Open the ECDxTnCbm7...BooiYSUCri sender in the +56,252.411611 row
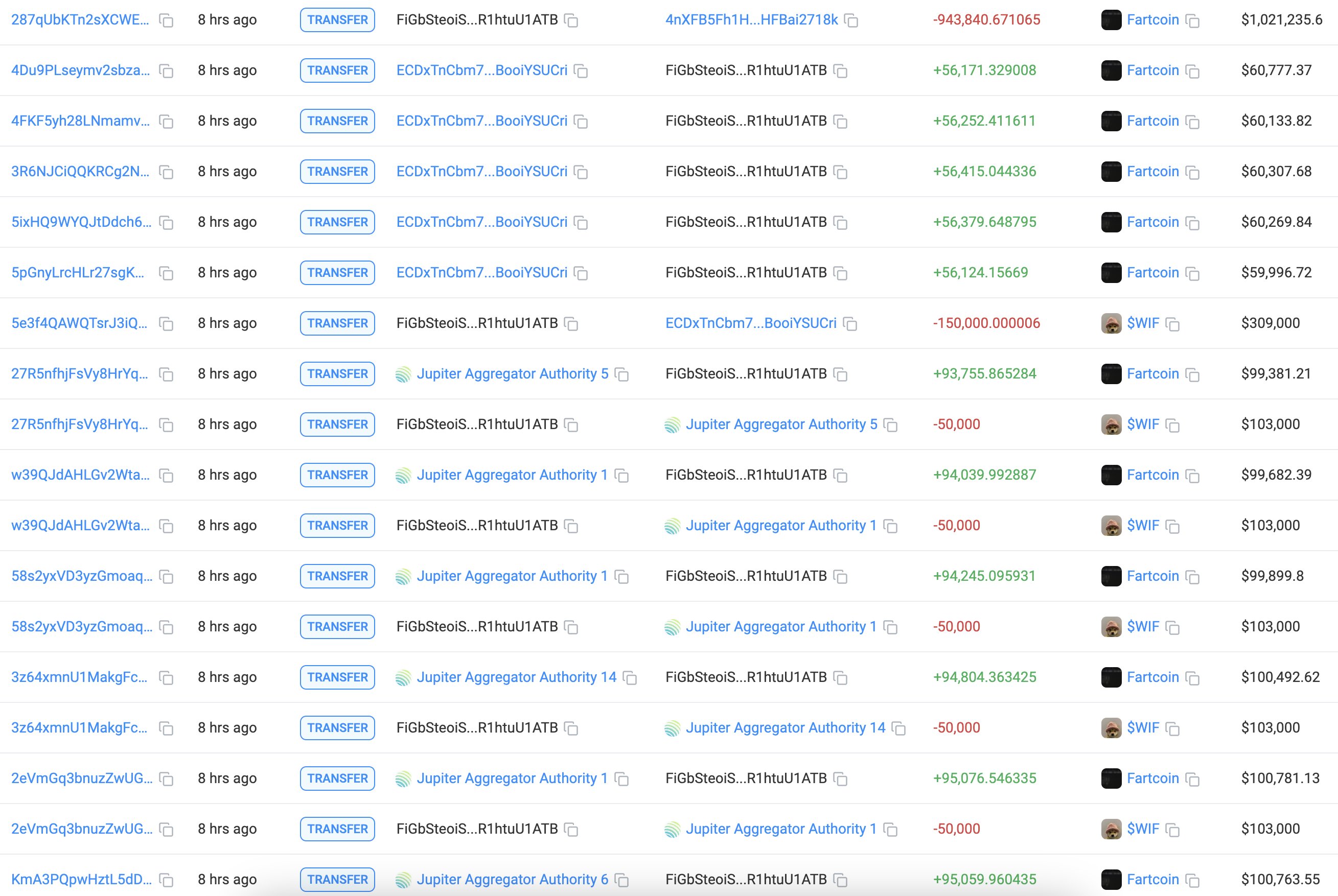Image resolution: width=1338 pixels, height=896 pixels. click(482, 121)
